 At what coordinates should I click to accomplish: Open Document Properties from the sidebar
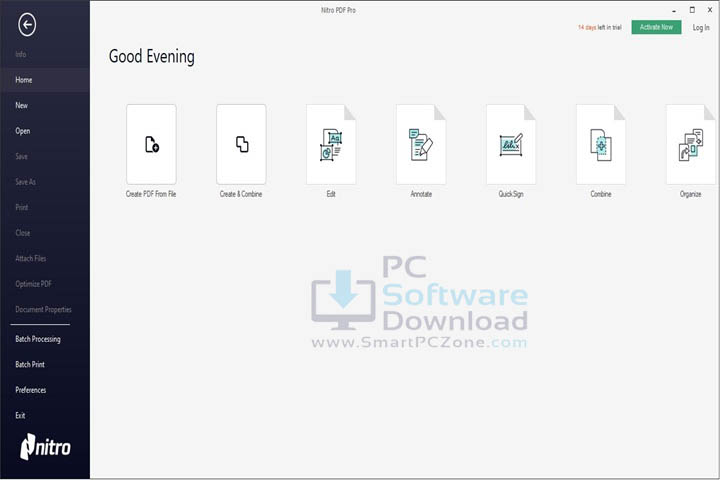45,309
